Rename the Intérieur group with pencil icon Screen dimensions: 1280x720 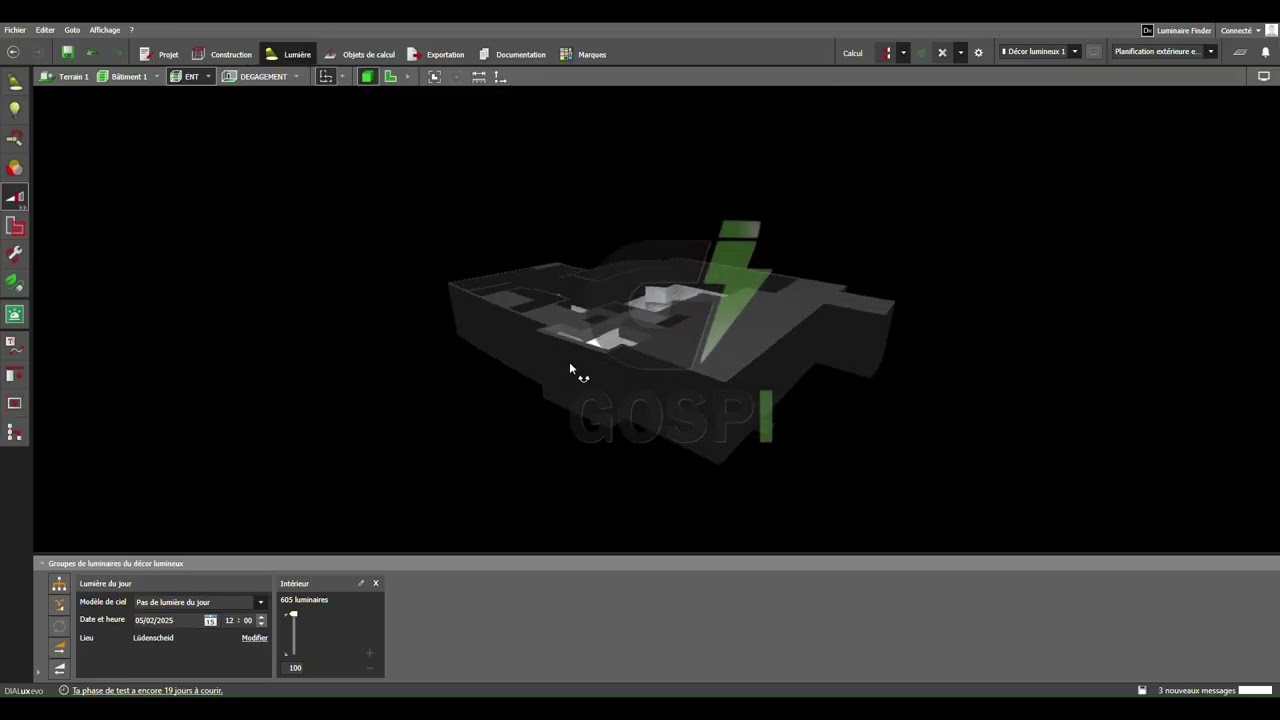pos(361,583)
